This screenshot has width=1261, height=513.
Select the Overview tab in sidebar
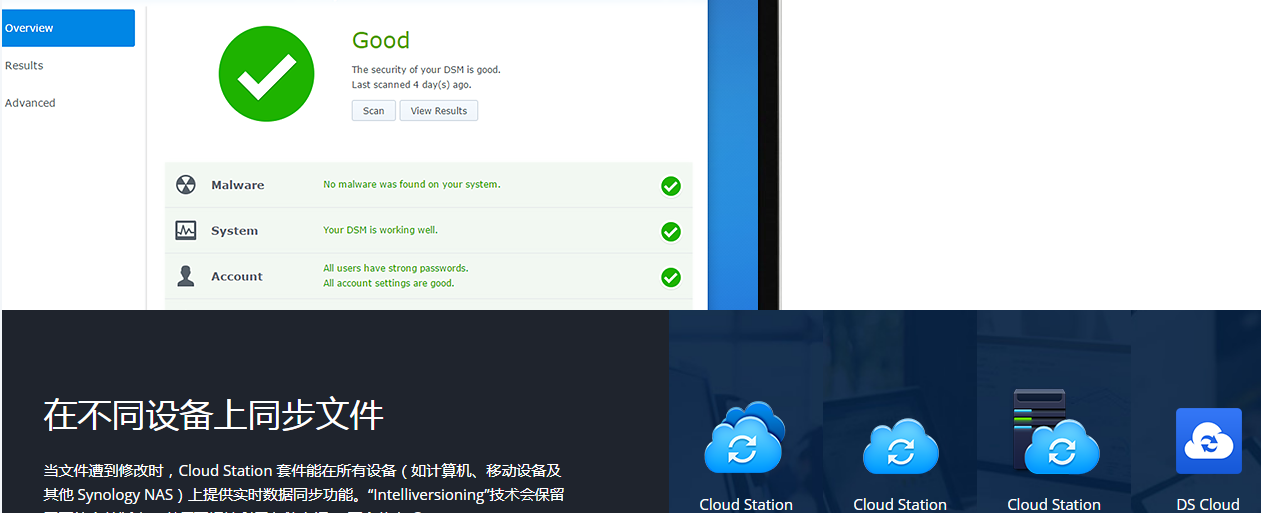point(67,28)
